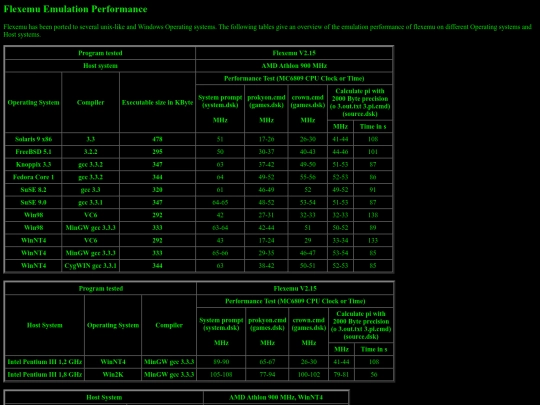Click the Knoppix 3.3 cell

(33, 165)
